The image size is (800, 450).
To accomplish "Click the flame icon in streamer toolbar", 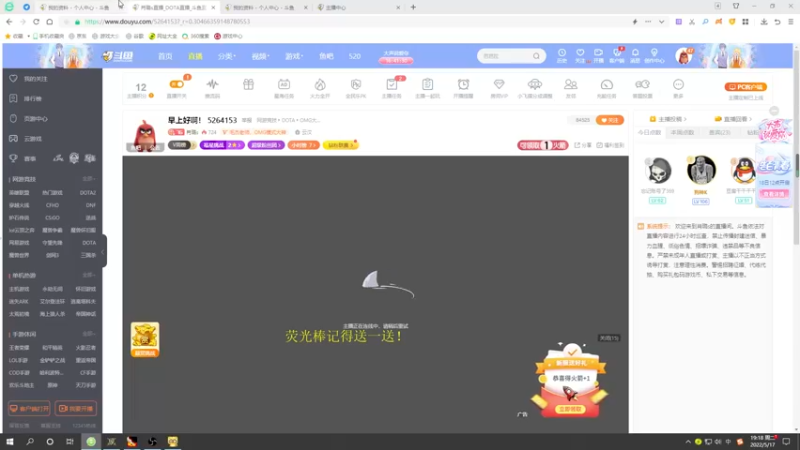I will coord(320,84).
